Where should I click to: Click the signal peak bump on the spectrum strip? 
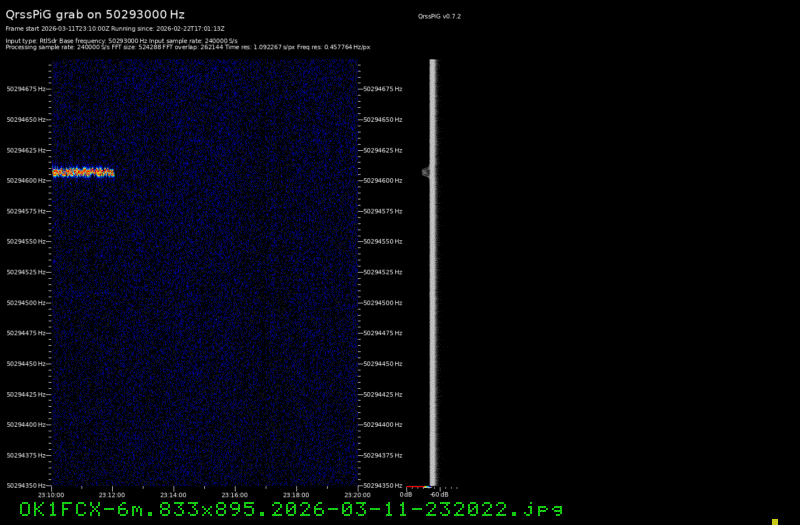[427, 172]
